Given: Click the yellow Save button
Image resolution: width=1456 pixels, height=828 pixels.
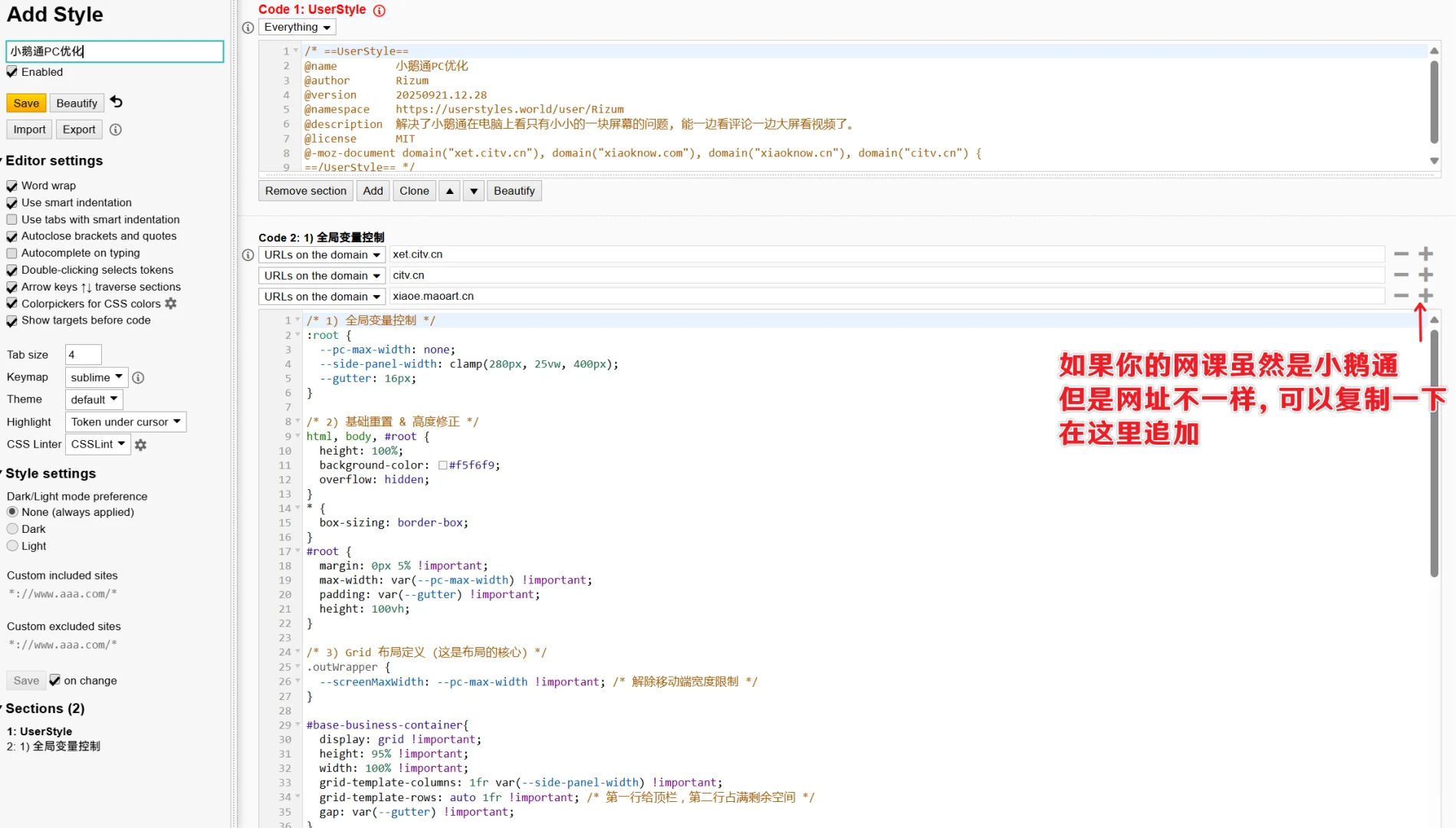Looking at the screenshot, I should (x=26, y=103).
